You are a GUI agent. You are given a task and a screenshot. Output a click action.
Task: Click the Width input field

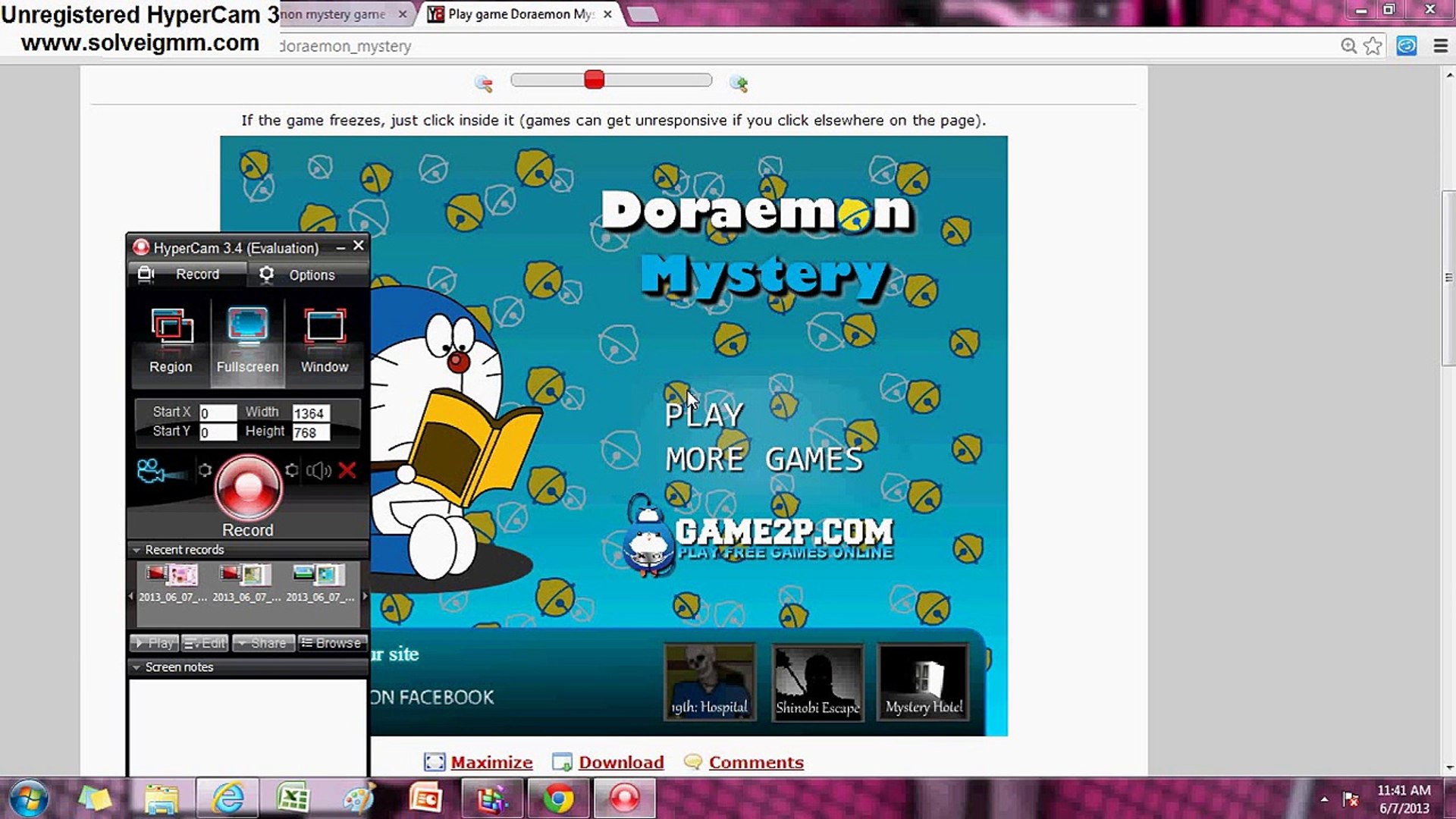pyautogui.click(x=311, y=413)
